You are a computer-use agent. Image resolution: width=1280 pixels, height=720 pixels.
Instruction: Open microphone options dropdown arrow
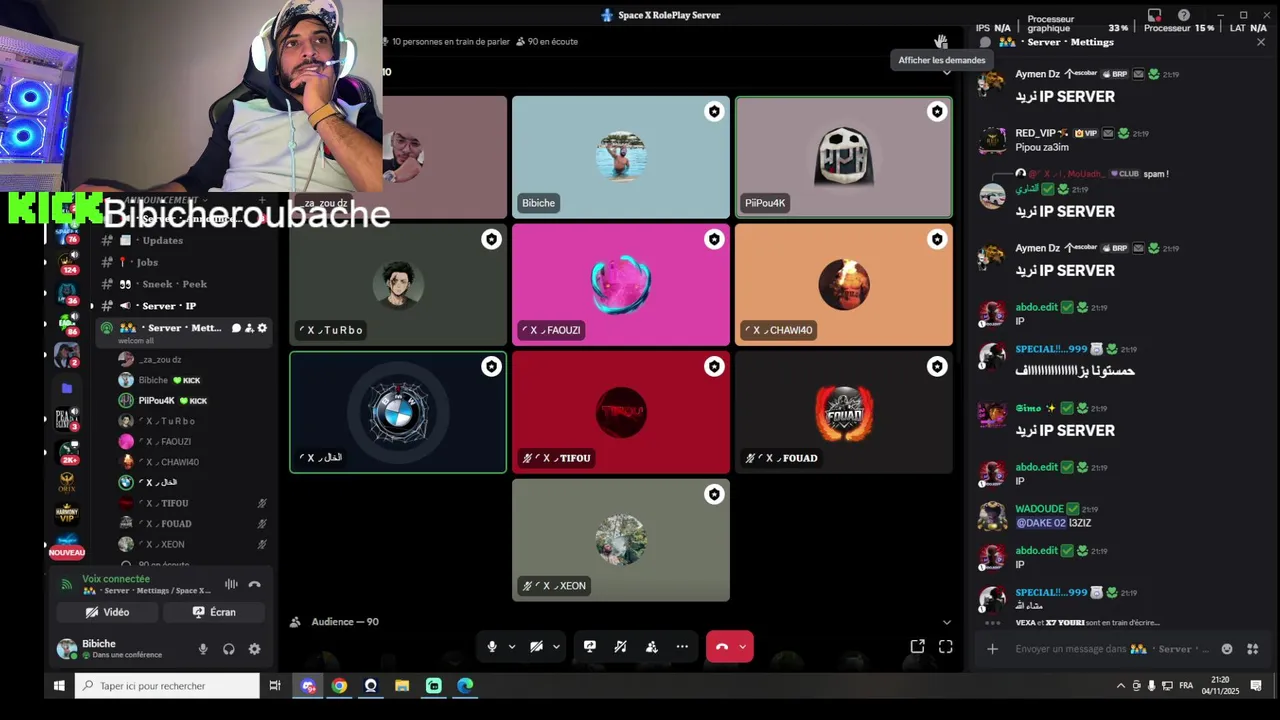(512, 647)
